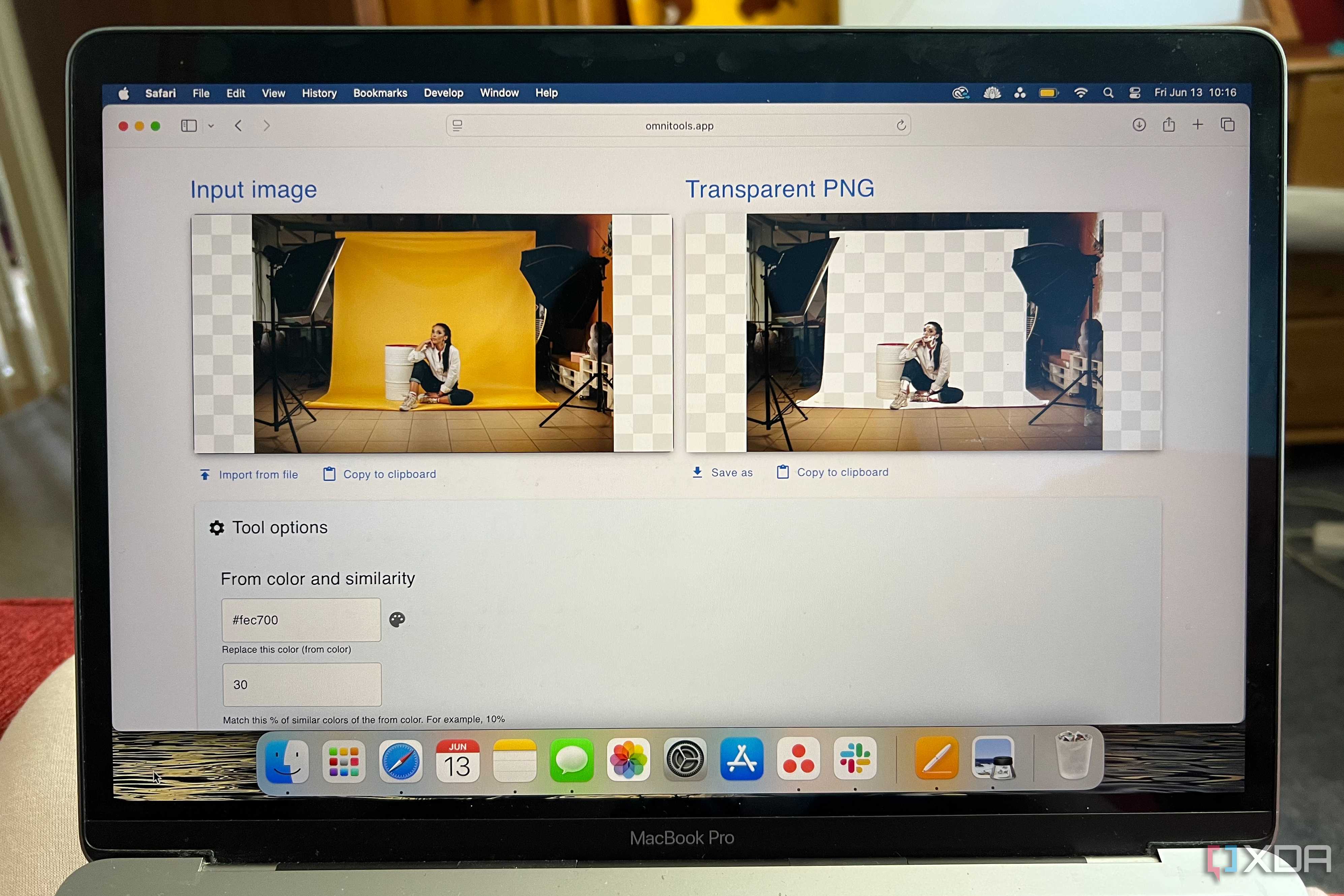Open App Store from the Dock

click(742, 759)
